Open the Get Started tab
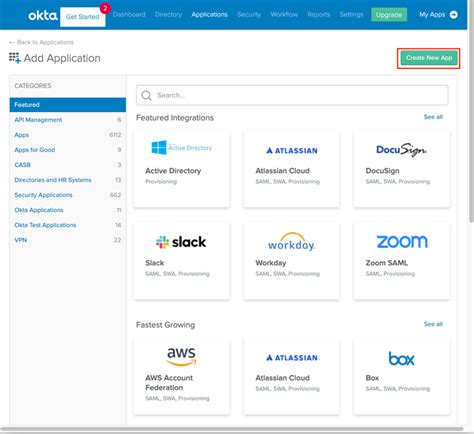474x434 pixels. 83,17
